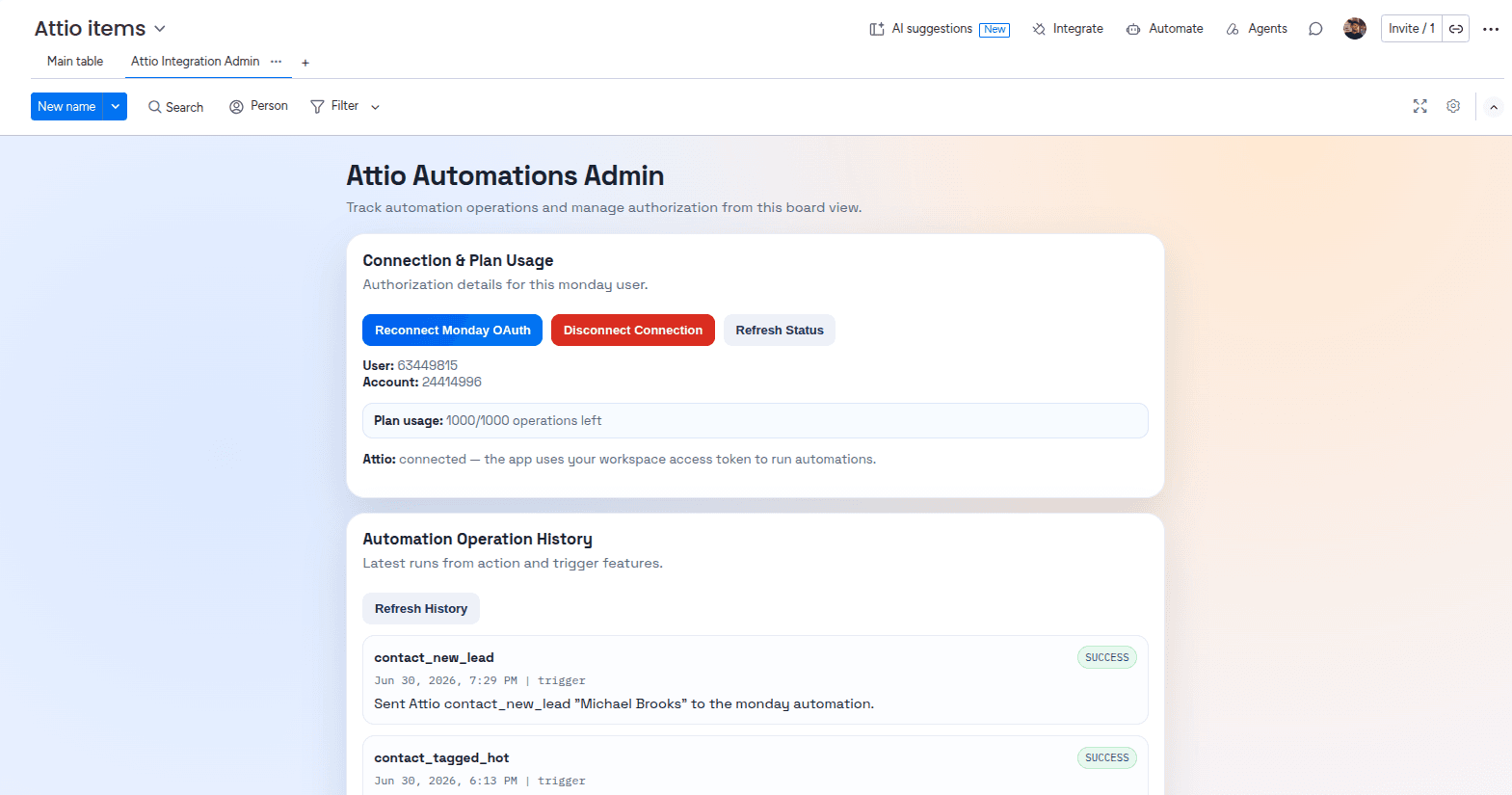1512x795 pixels.
Task: Click the Connection & Plan Usage heading
Action: (x=458, y=260)
